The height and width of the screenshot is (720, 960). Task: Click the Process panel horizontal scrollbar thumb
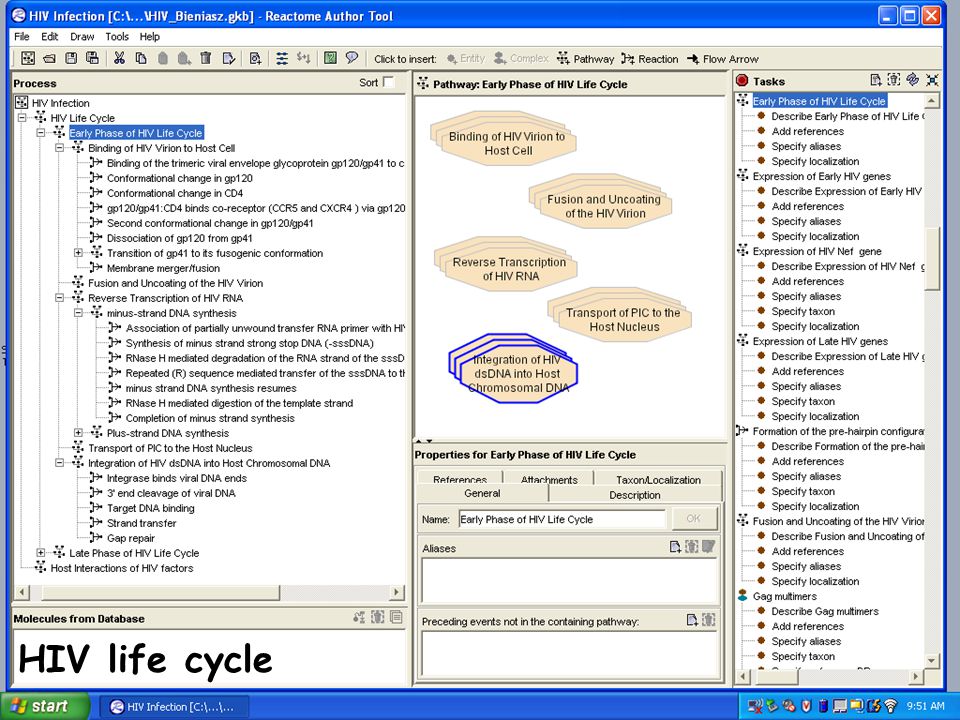coord(160,592)
